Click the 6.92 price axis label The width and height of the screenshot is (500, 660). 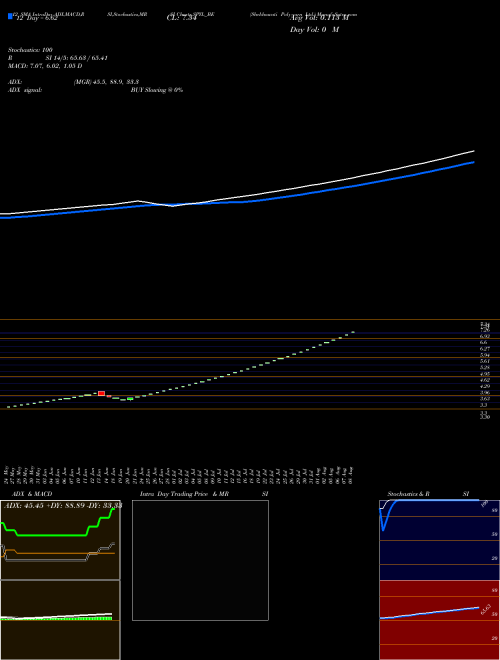pos(484,336)
